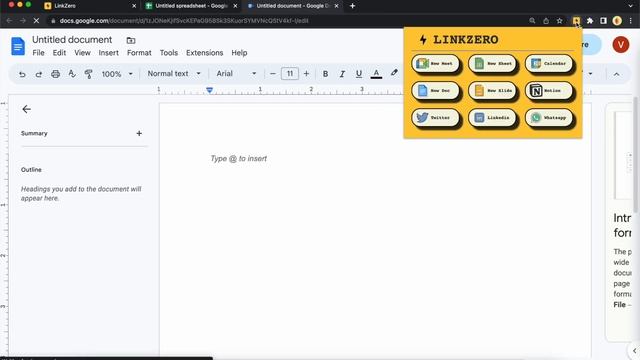640x360 pixels.
Task: Expand the side panel chevron at bottom right
Action: pos(634,350)
